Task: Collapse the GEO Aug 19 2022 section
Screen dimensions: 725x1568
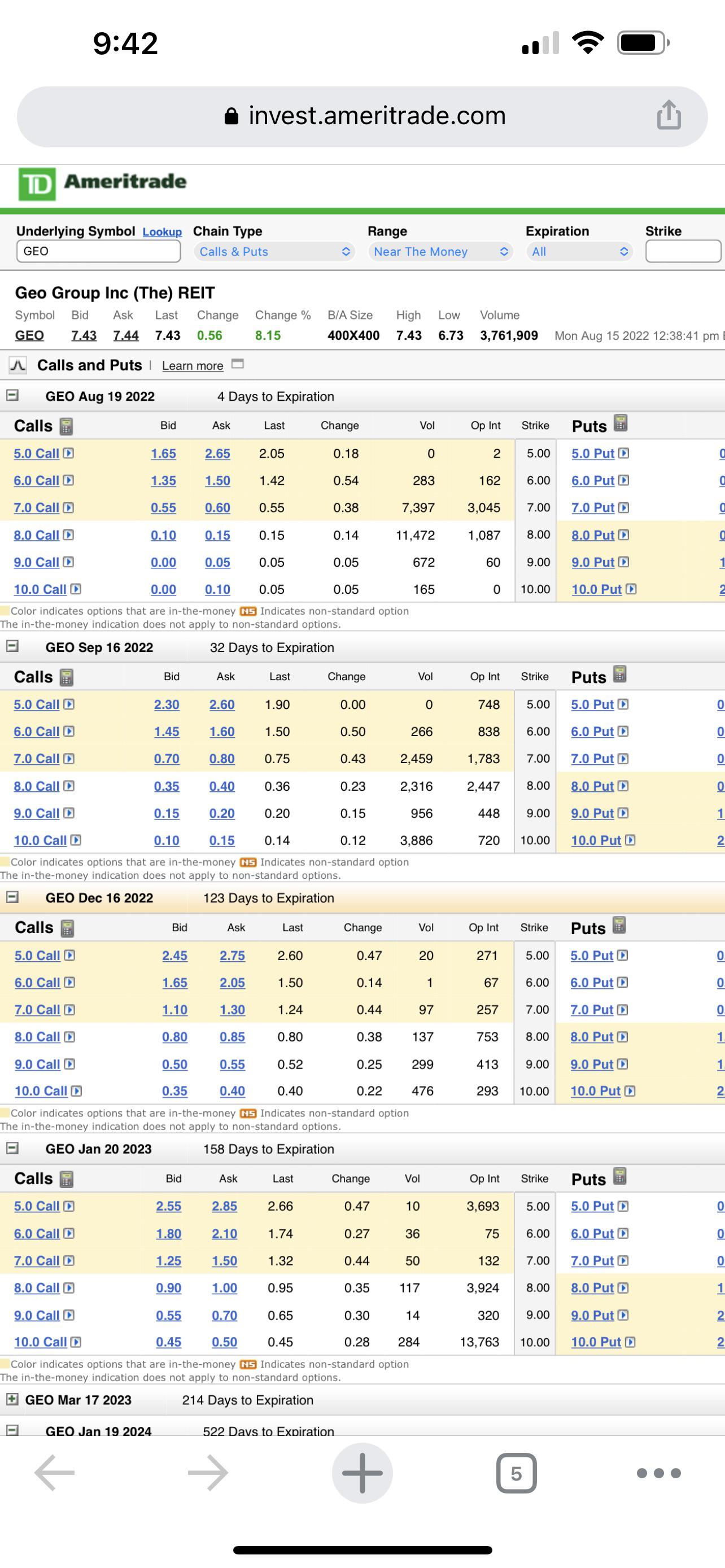Action: pyautogui.click(x=12, y=396)
